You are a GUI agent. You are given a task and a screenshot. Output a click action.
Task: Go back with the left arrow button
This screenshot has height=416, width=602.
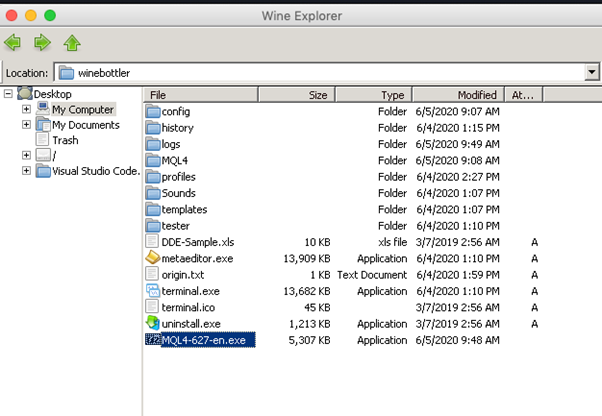pyautogui.click(x=12, y=42)
